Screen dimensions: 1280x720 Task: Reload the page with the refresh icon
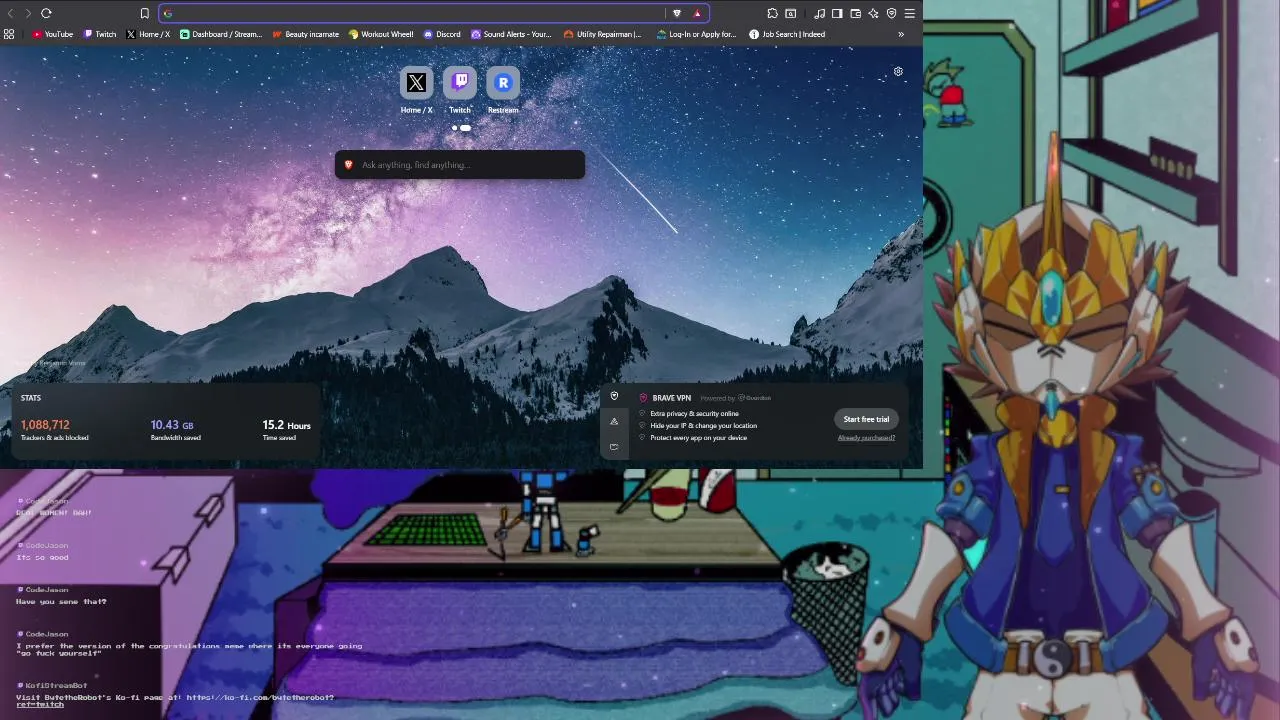point(46,13)
